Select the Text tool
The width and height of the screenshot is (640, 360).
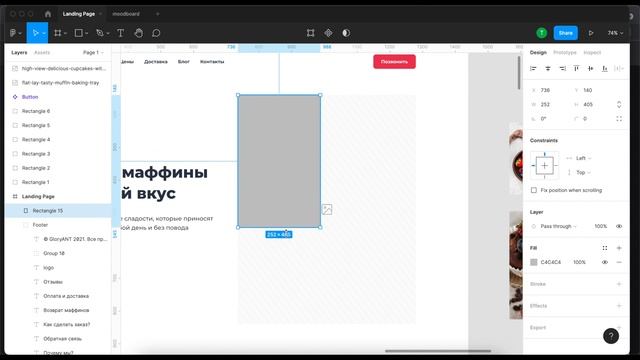click(120, 33)
